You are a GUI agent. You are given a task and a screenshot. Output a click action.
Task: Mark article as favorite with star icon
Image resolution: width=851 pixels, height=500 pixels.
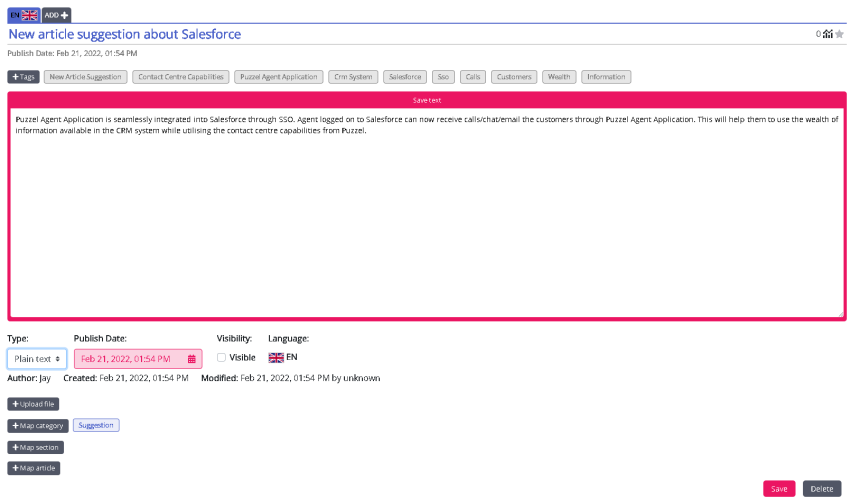coord(840,34)
